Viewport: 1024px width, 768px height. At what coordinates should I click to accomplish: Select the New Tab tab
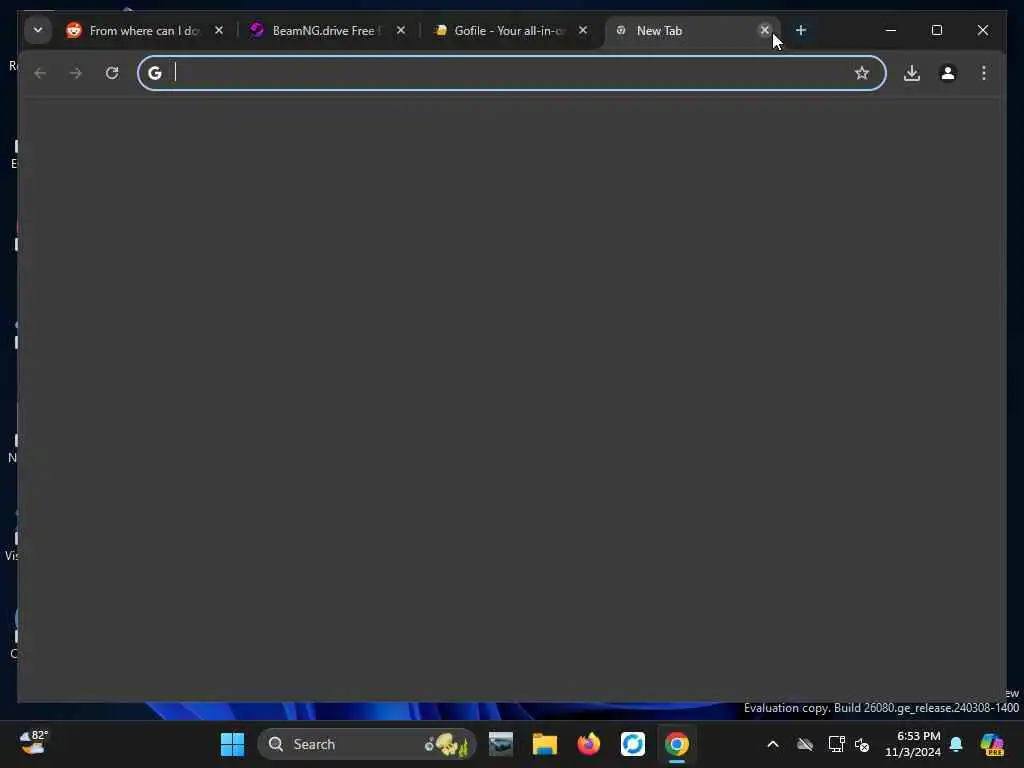coord(692,31)
